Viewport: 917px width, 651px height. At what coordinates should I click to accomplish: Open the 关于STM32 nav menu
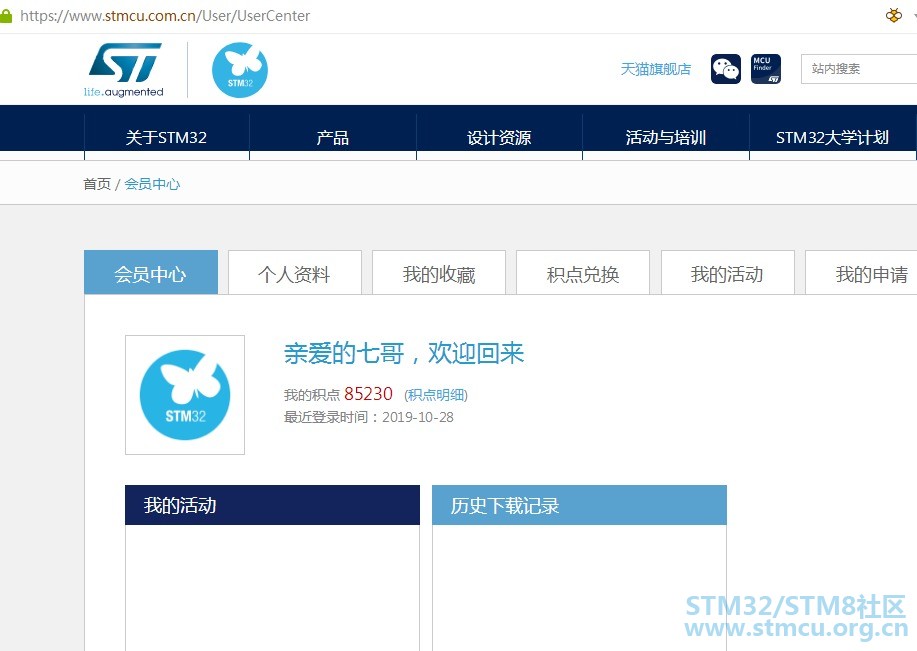(x=167, y=137)
